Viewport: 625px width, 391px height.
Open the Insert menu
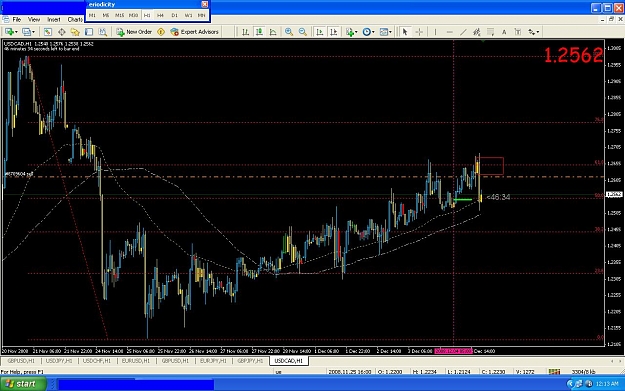coord(54,20)
